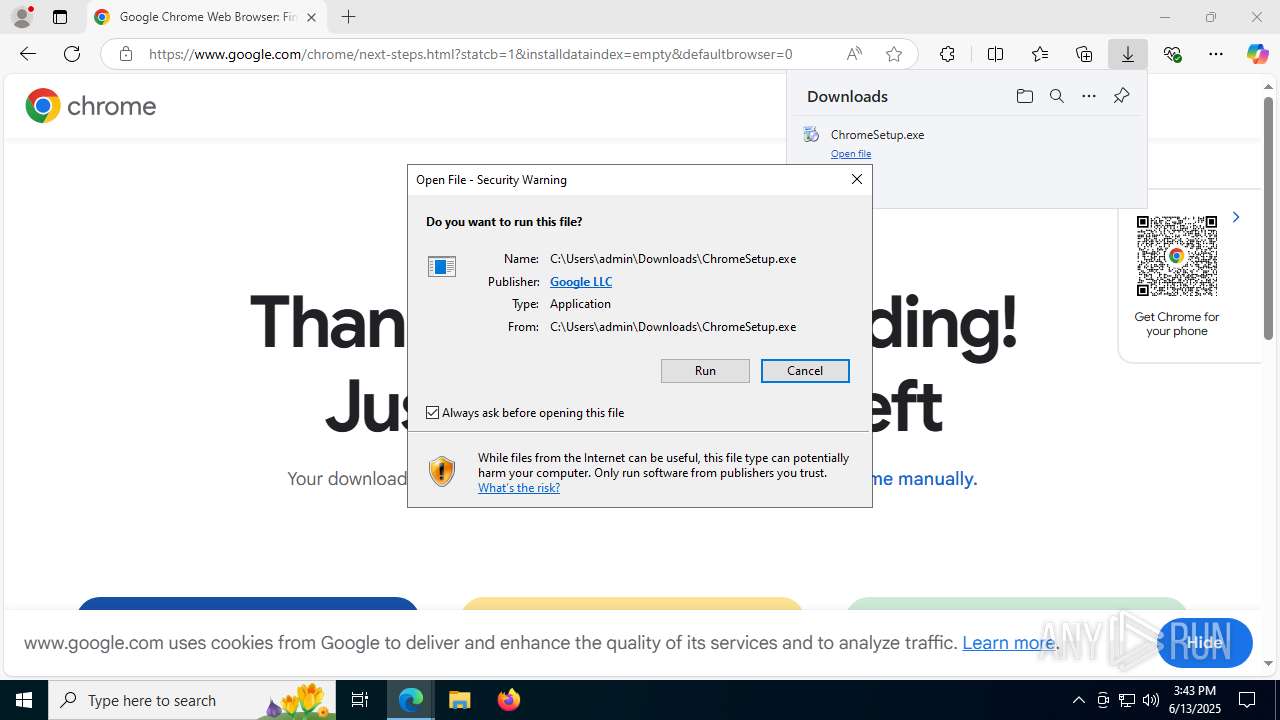
Task: Open a new tab with the plus button
Action: [x=348, y=17]
